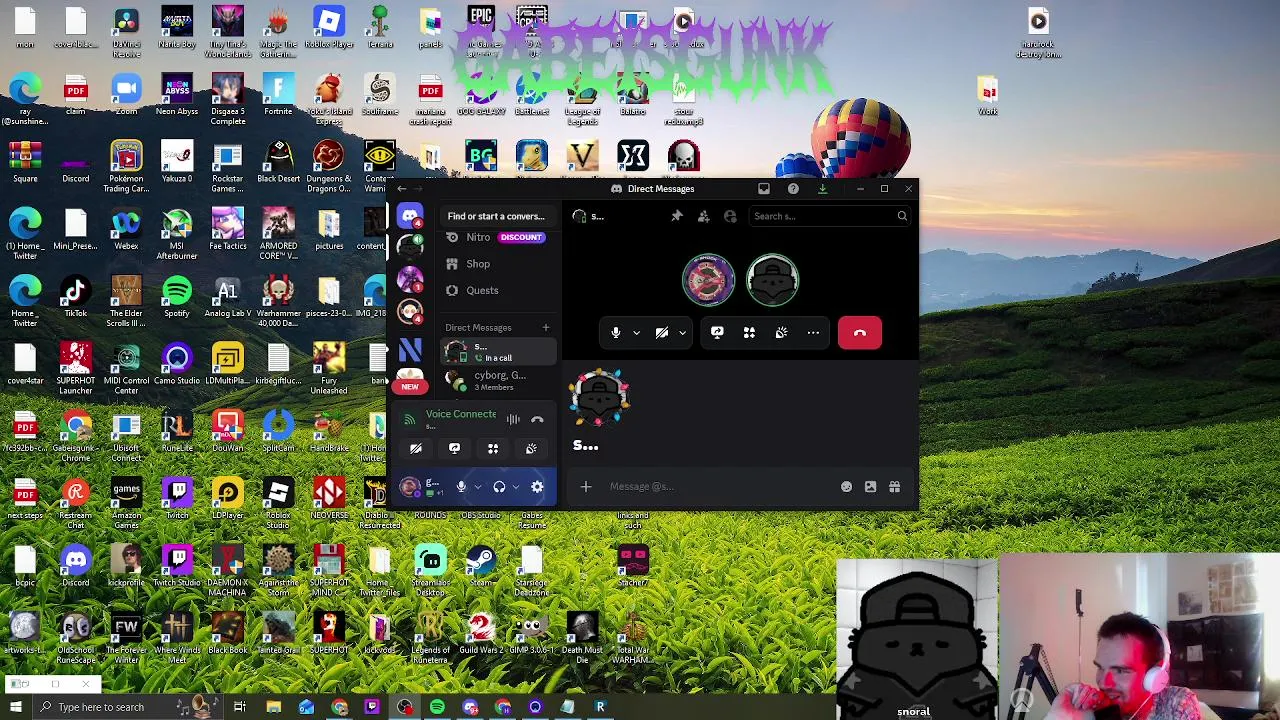1280x720 pixels.
Task: Expand camera options arrow in call controls
Action: pos(682,333)
